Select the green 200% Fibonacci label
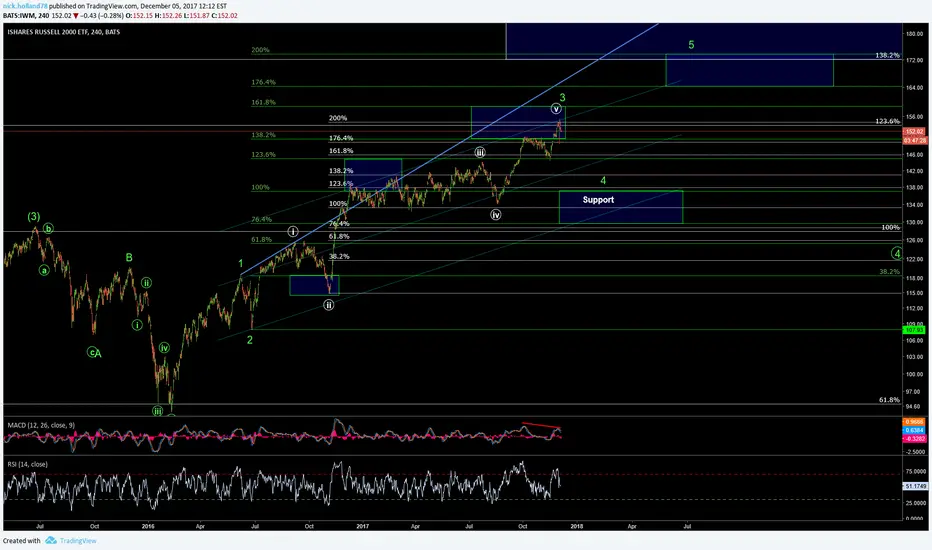The height and width of the screenshot is (550, 932). (260, 50)
